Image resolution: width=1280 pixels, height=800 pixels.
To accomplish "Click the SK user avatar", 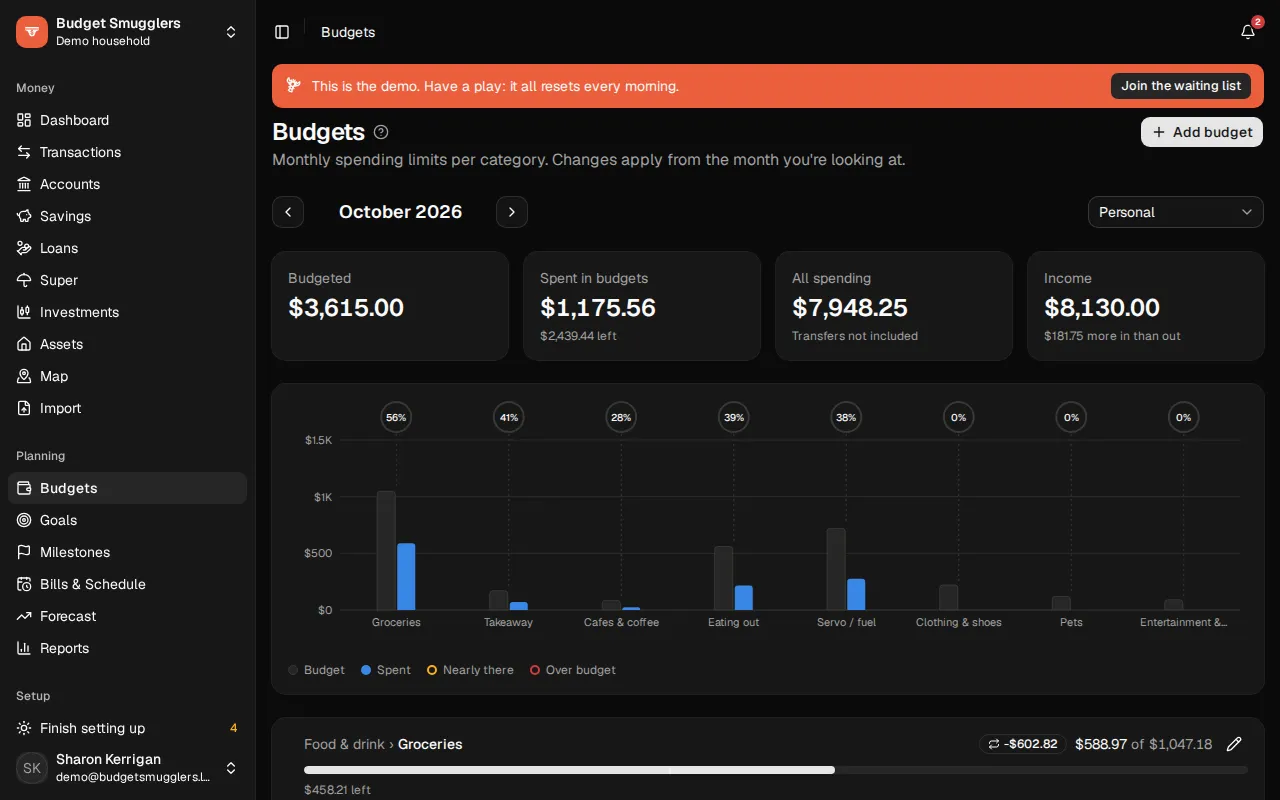I will pos(32,768).
